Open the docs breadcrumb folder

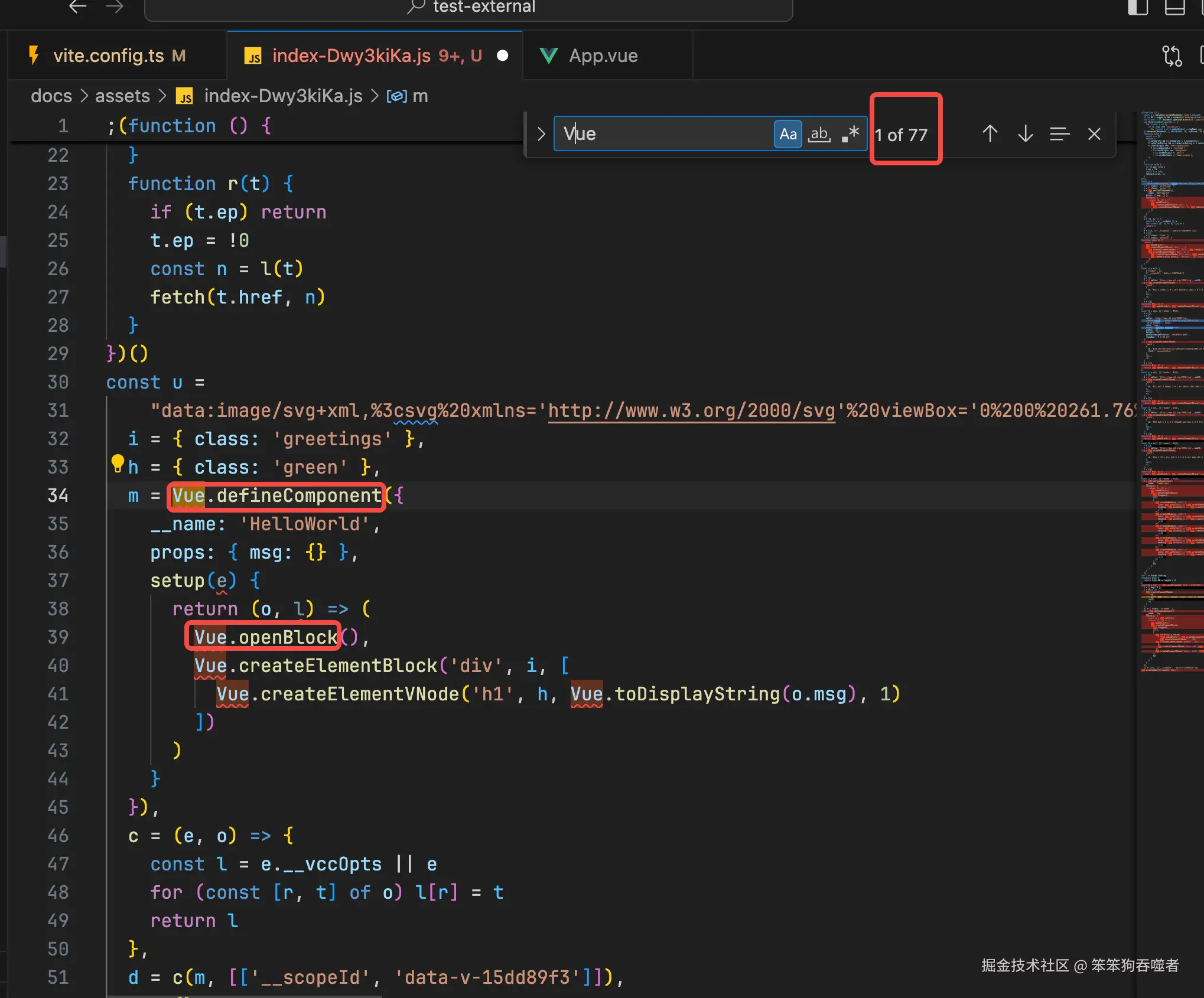(x=51, y=96)
